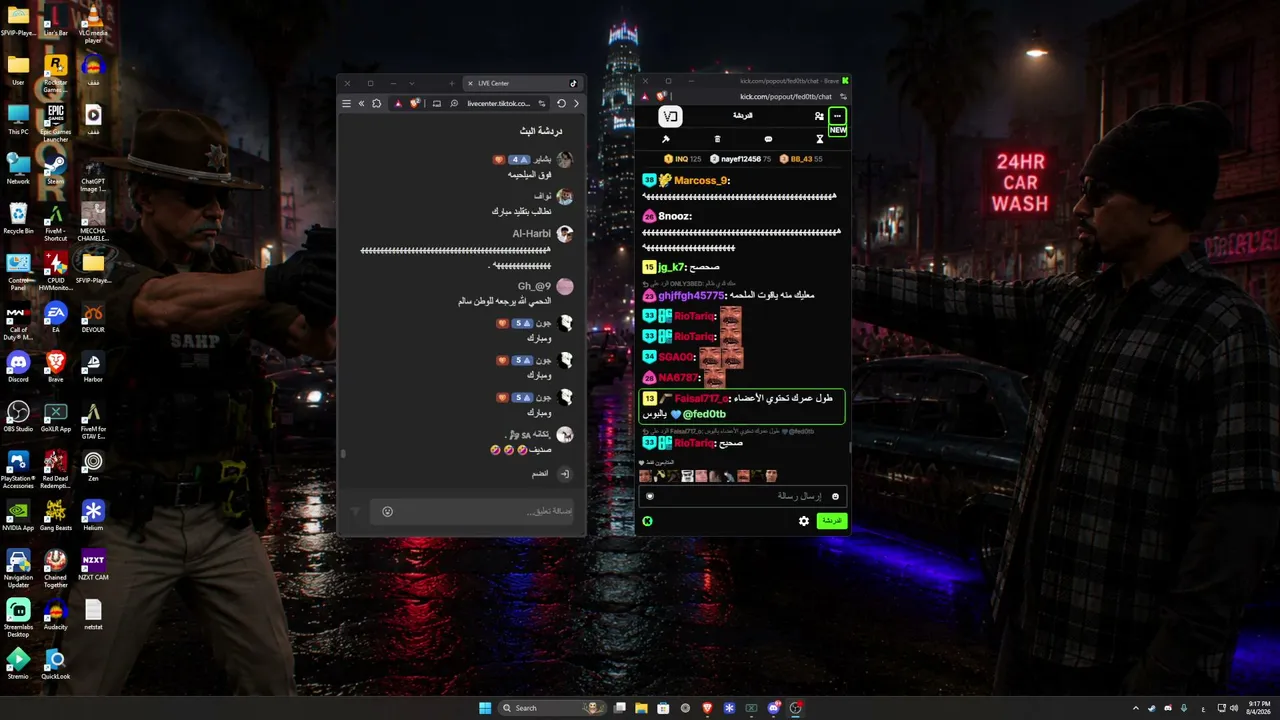Click the double-chevron back icon in LIVE Center
Viewport: 1280px width, 720px height.
pos(361,103)
